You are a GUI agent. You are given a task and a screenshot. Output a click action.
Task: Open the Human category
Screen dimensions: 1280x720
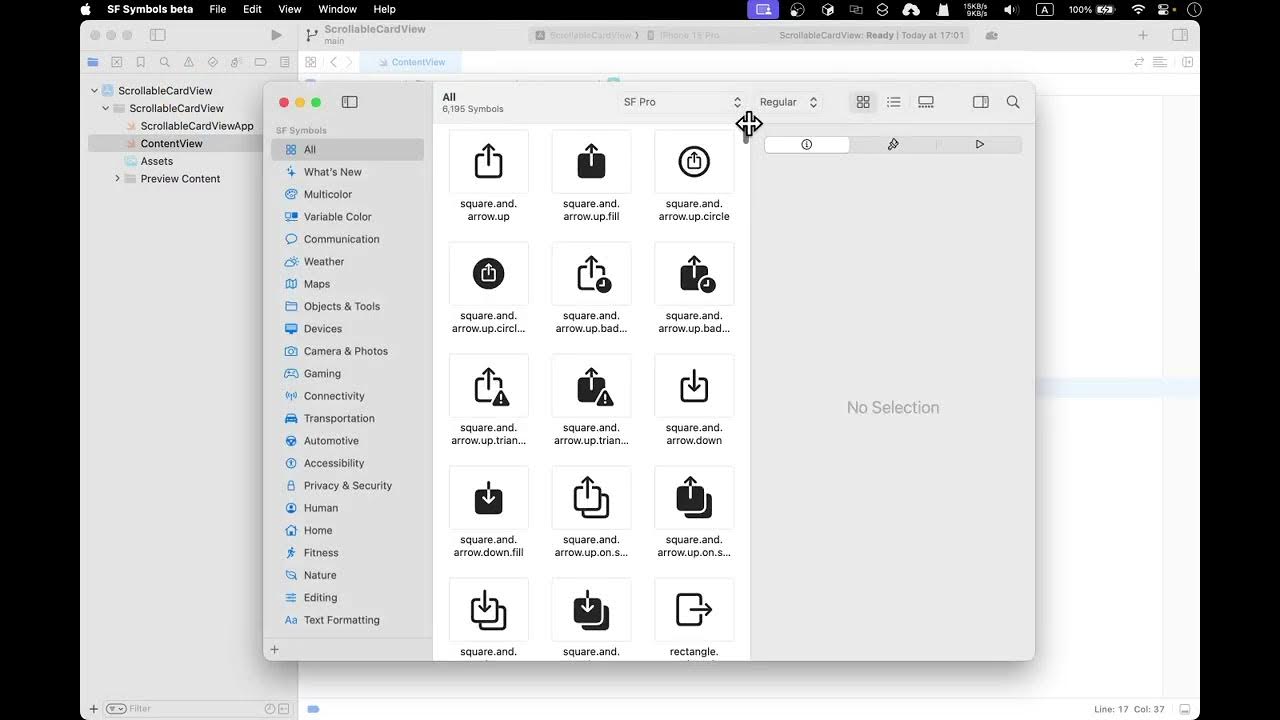[x=348, y=508]
